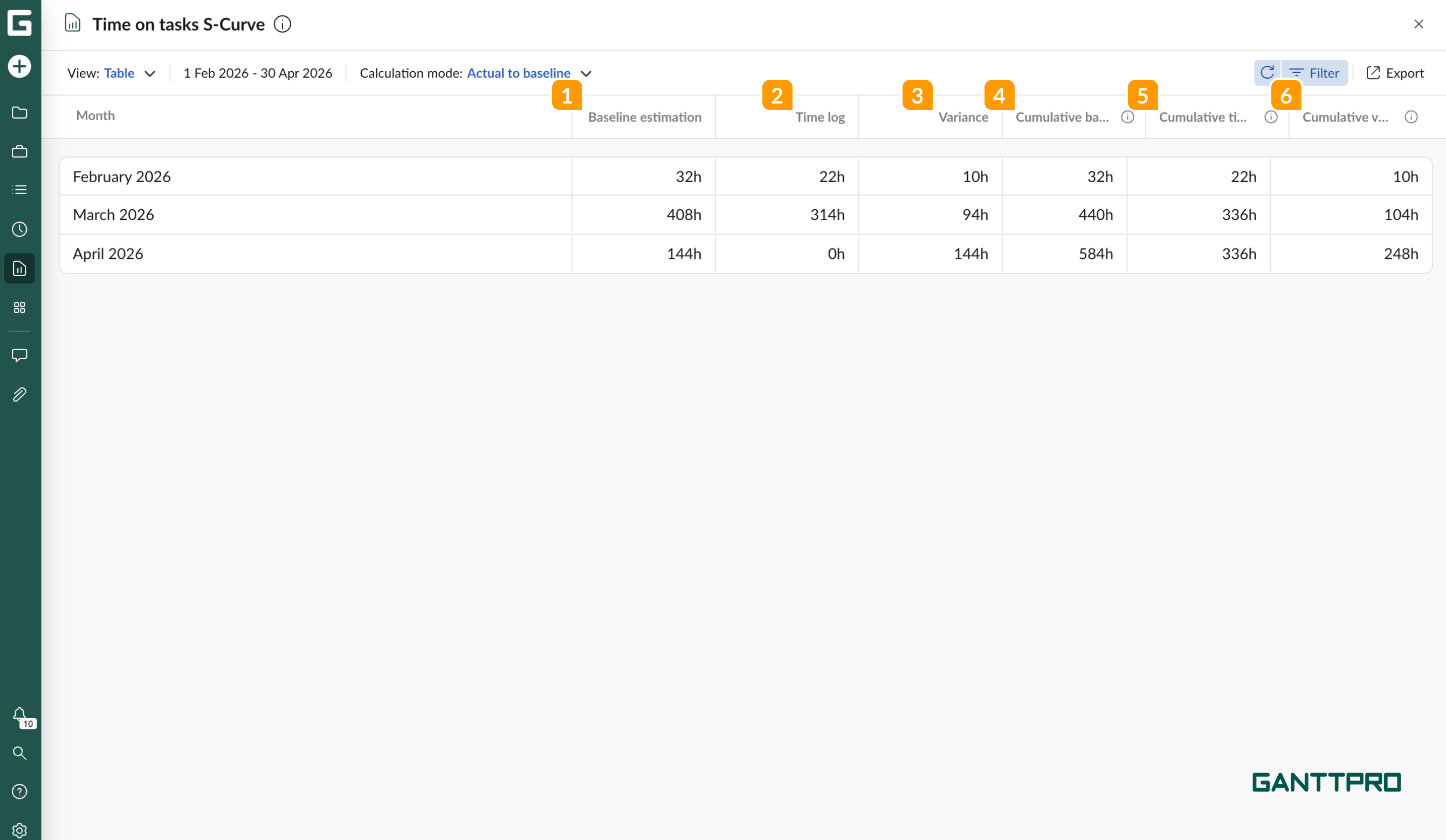Open the projects folder icon in sidebar
The height and width of the screenshot is (840, 1446).
pos(19,113)
